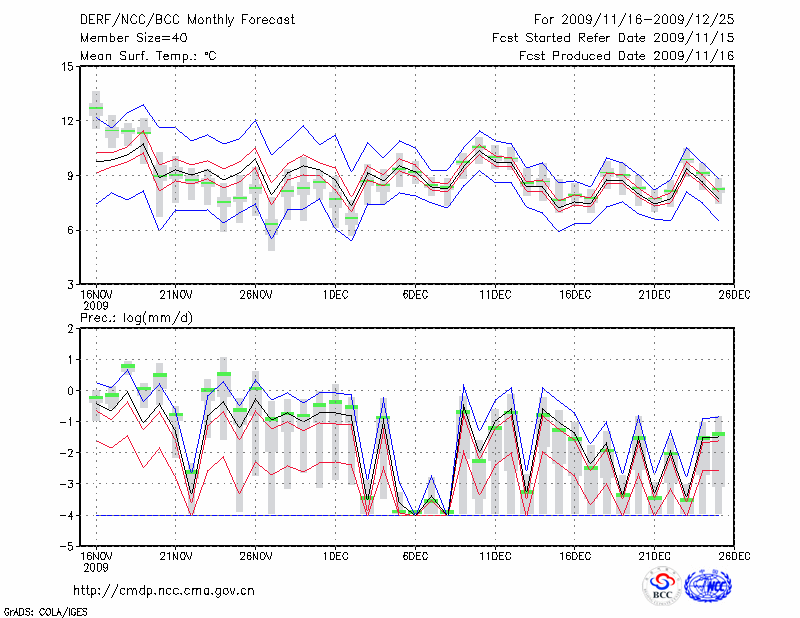The image size is (800, 618).
Task: Click 11DEC label under precipitation chart
Action: tap(494, 555)
